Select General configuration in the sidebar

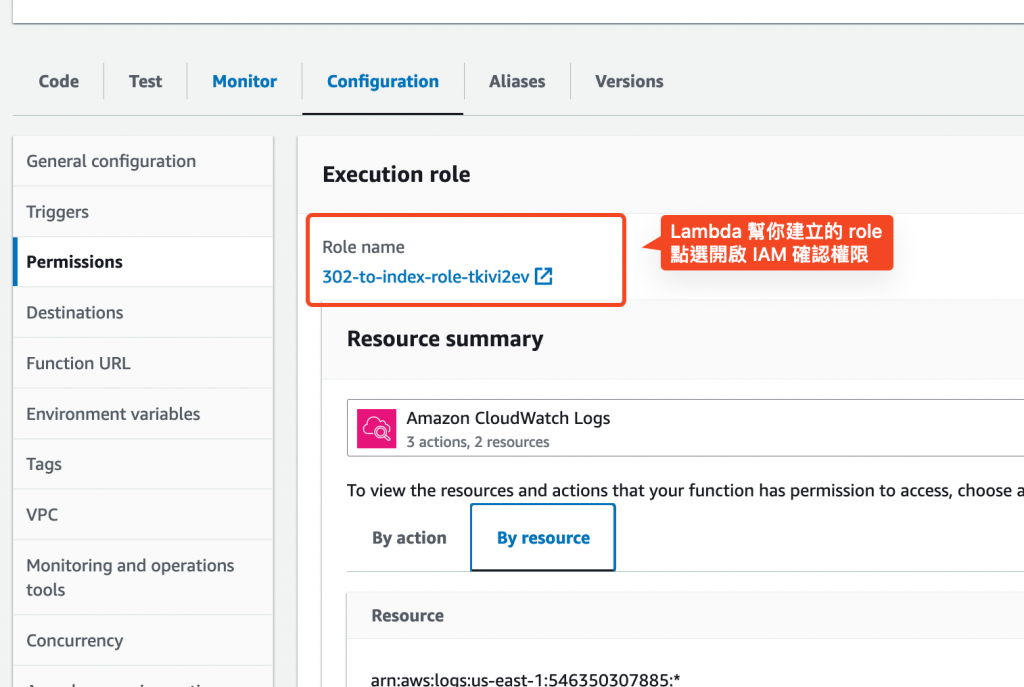(x=111, y=161)
